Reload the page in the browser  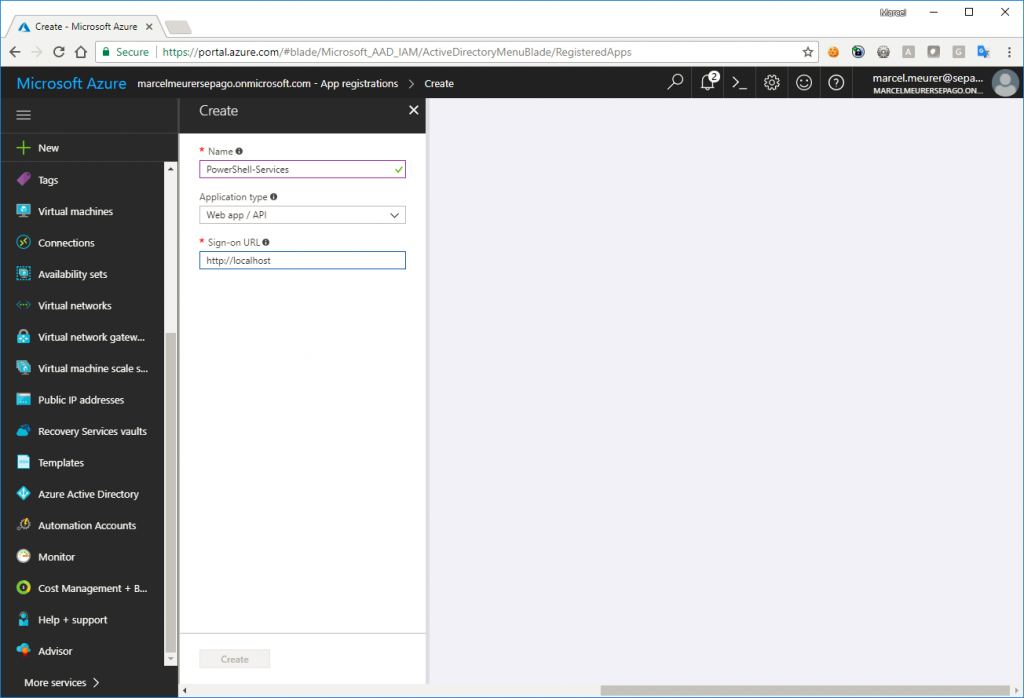pos(59,52)
